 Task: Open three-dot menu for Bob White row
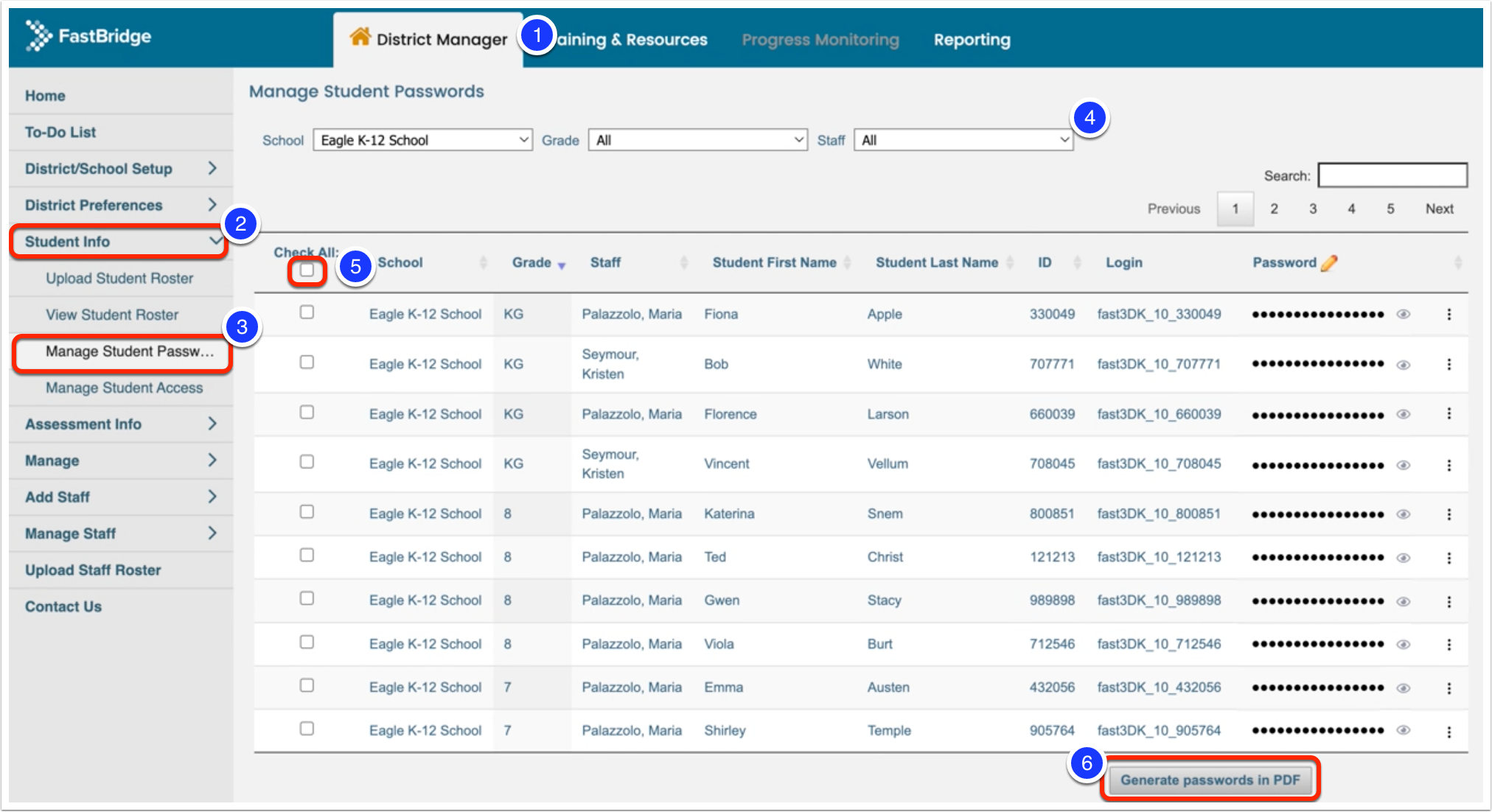1449,364
